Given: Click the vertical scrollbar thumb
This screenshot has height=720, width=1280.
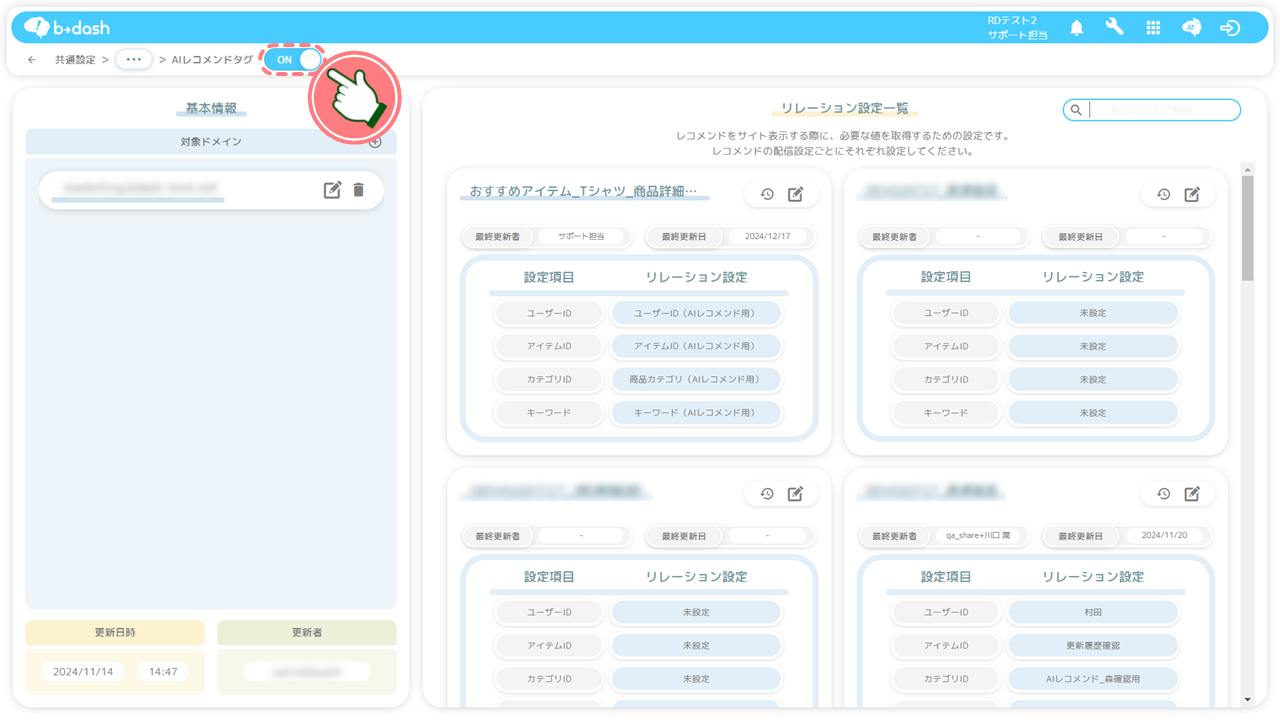Looking at the screenshot, I should pyautogui.click(x=1247, y=229).
